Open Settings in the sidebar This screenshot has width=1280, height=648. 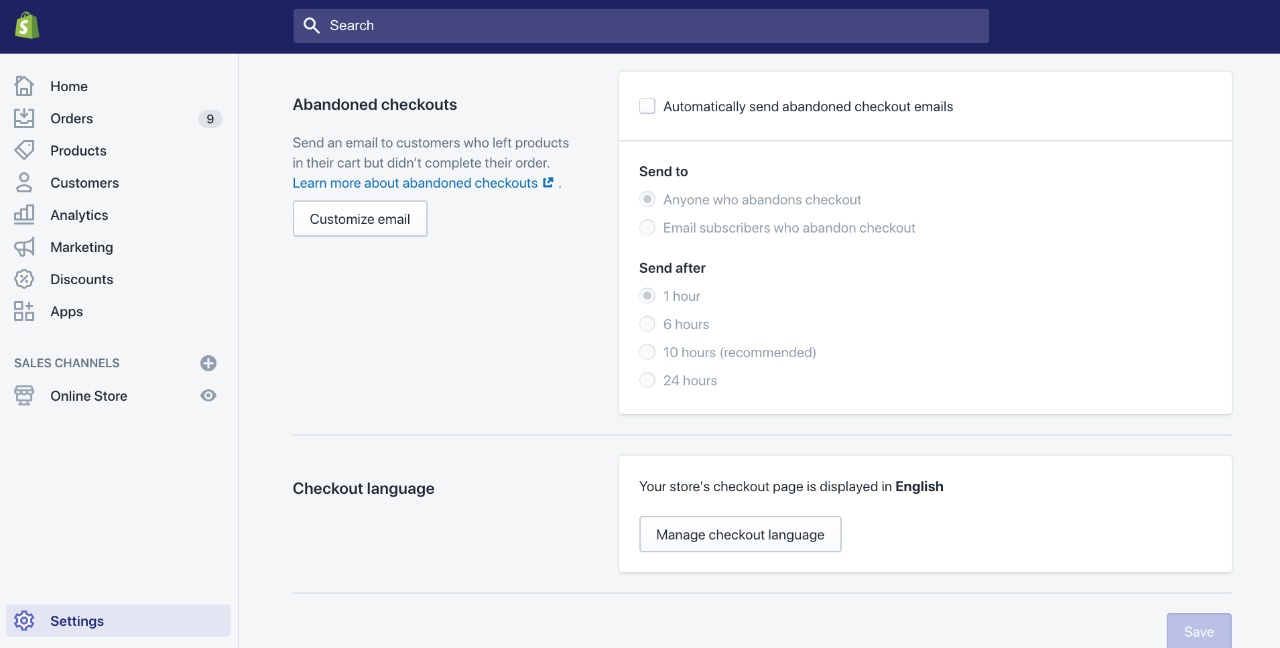[x=77, y=621]
